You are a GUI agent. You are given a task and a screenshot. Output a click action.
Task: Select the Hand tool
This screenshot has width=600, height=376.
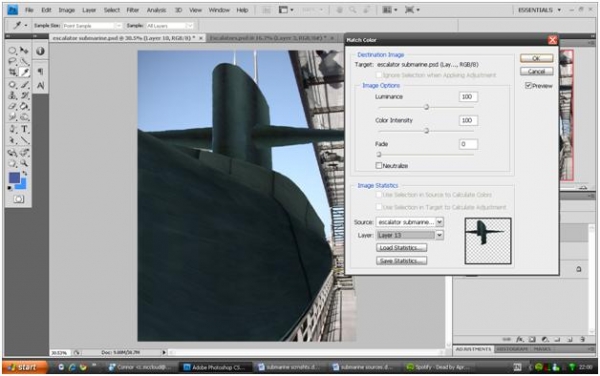pyautogui.click(x=12, y=164)
